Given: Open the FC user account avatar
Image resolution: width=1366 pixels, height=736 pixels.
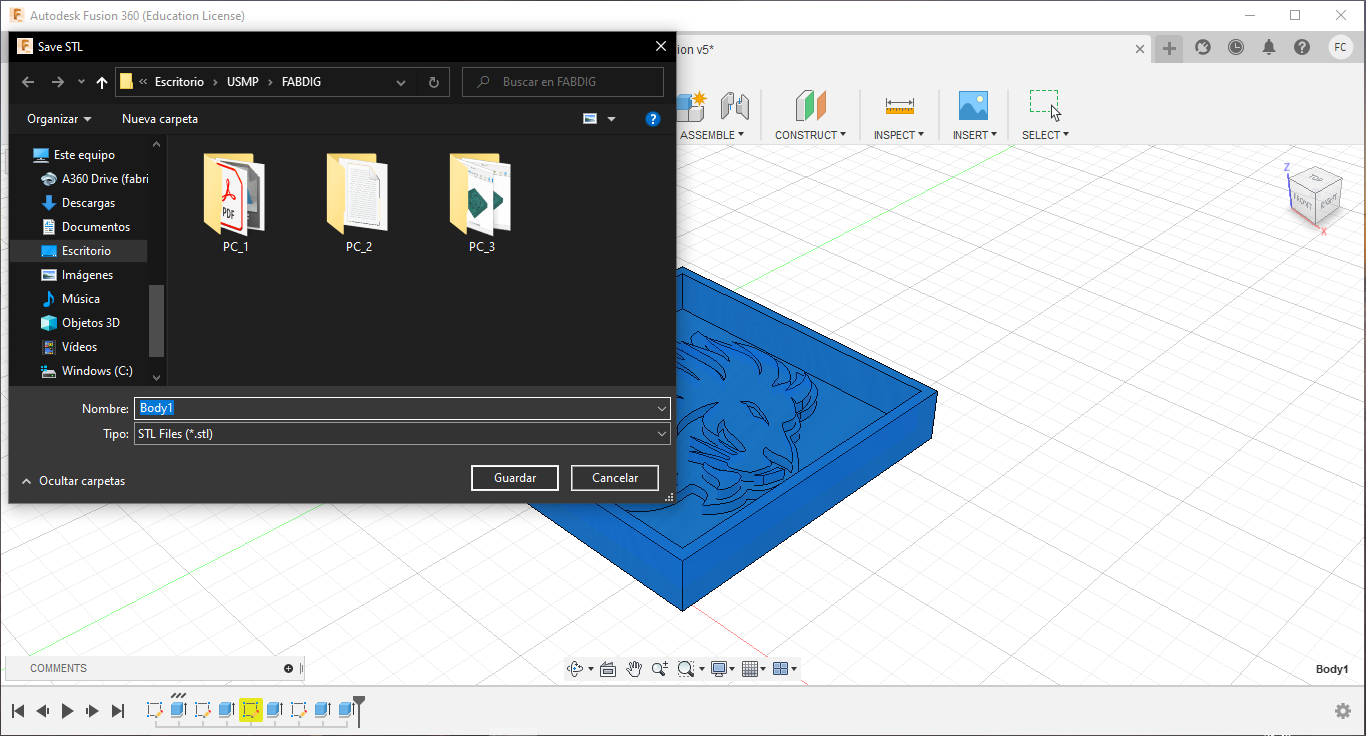Looking at the screenshot, I should coord(1341,47).
